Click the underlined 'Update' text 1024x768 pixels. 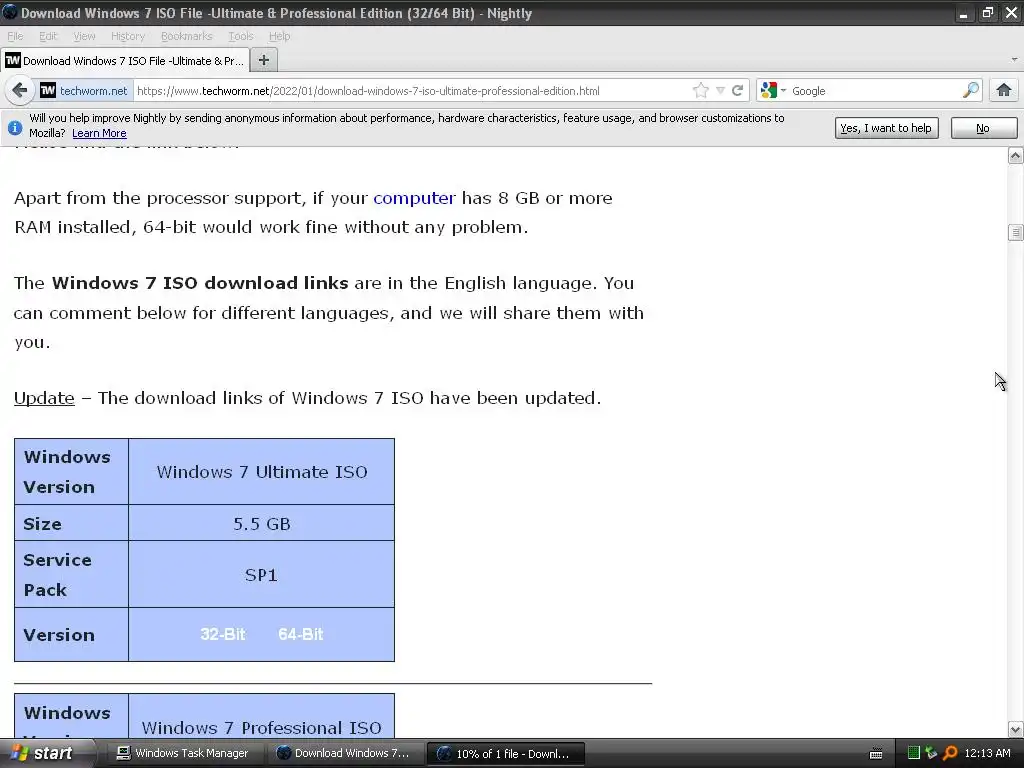coord(44,398)
